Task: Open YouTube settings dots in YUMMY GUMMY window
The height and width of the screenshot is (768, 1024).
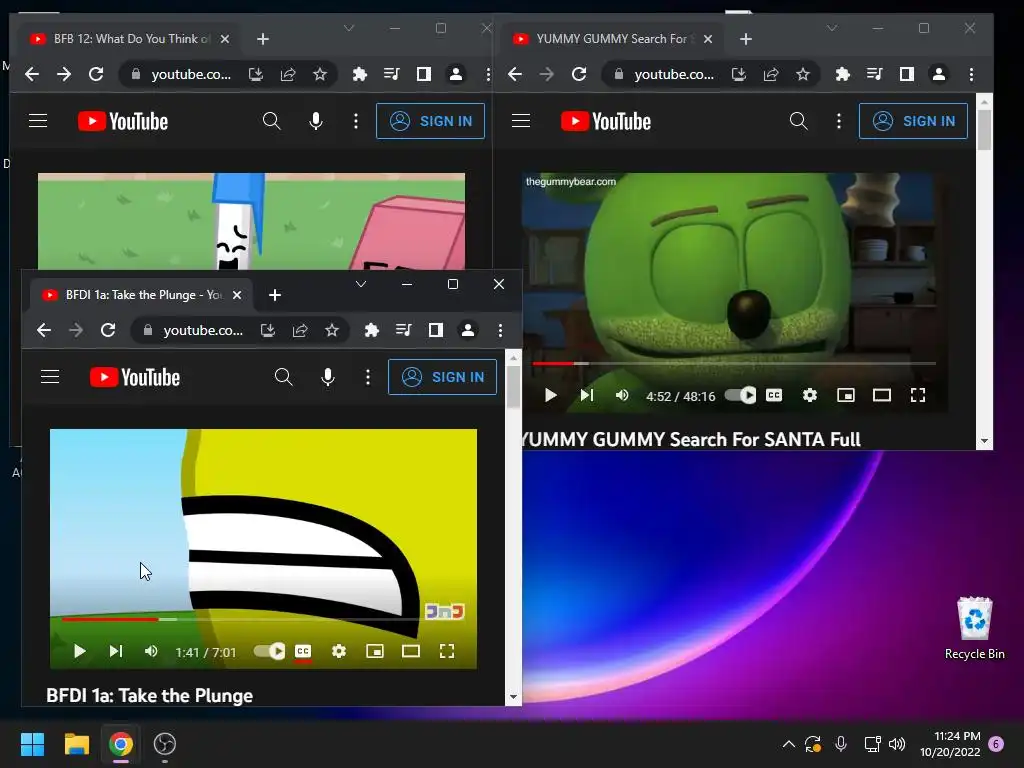Action: click(x=839, y=121)
